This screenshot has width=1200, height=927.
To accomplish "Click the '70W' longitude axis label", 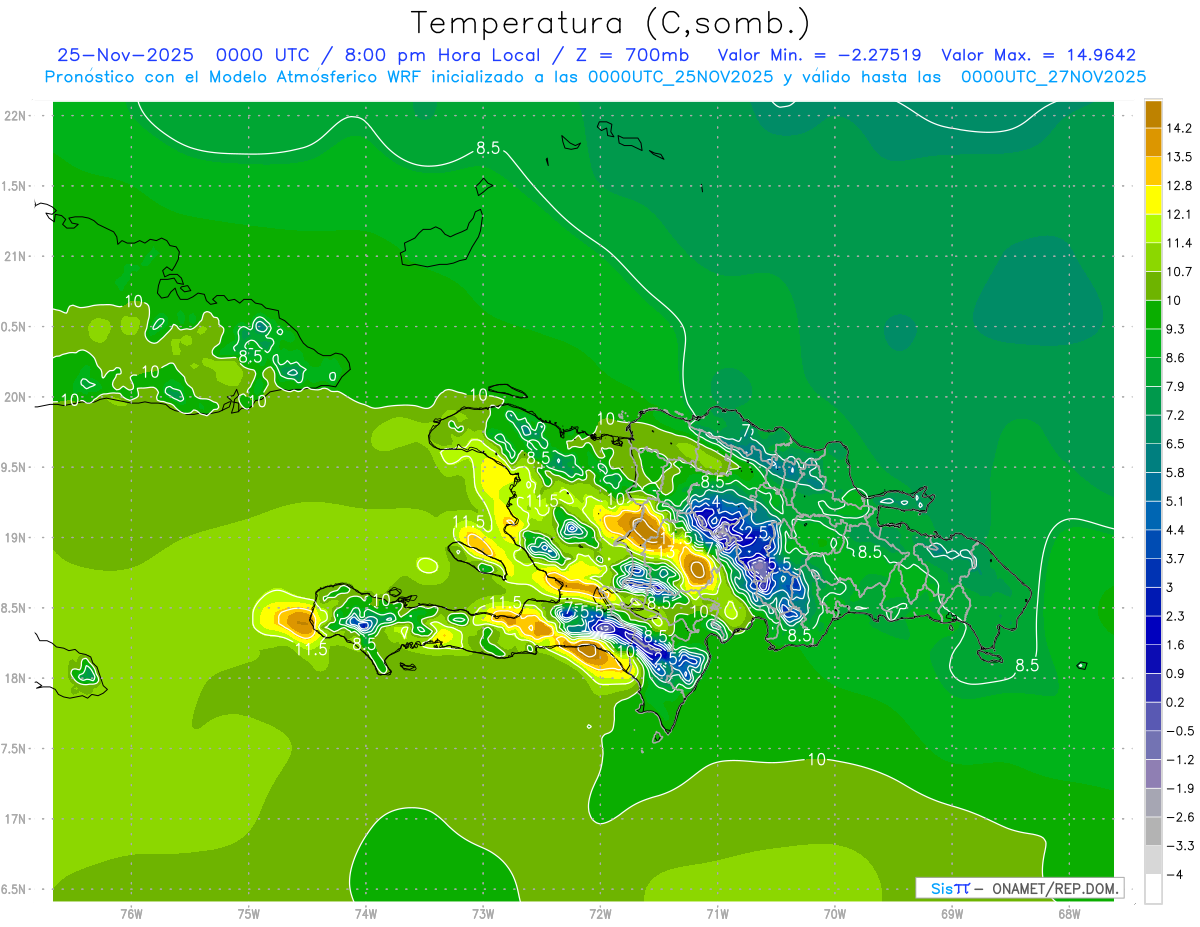I will tap(835, 915).
